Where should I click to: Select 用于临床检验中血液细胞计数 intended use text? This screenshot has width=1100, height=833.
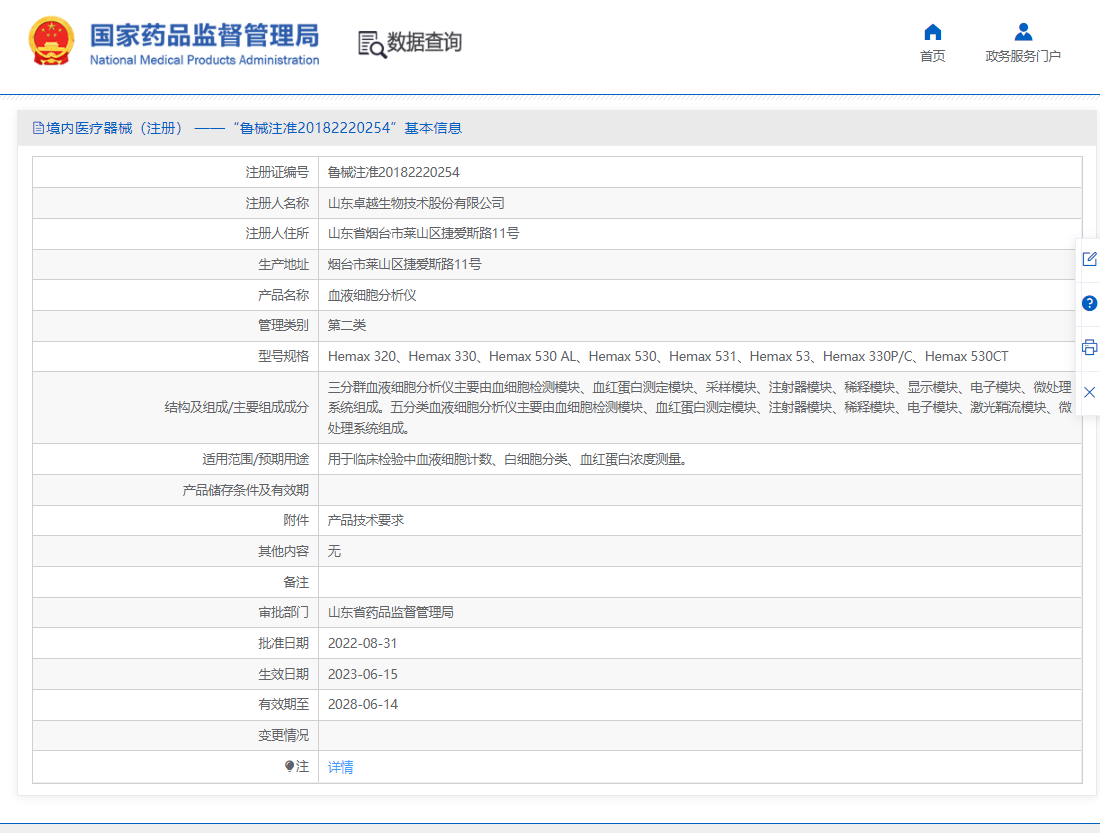[x=507, y=459]
